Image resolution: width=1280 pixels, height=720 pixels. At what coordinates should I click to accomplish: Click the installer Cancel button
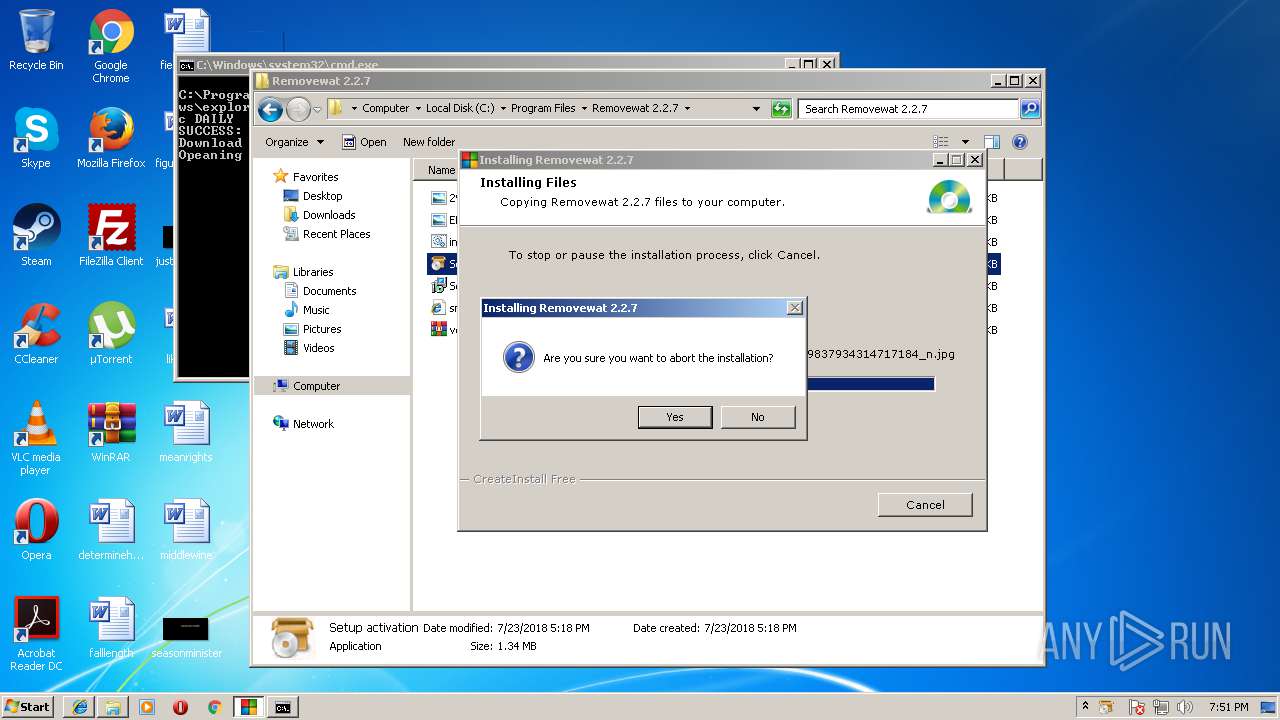[x=925, y=505]
